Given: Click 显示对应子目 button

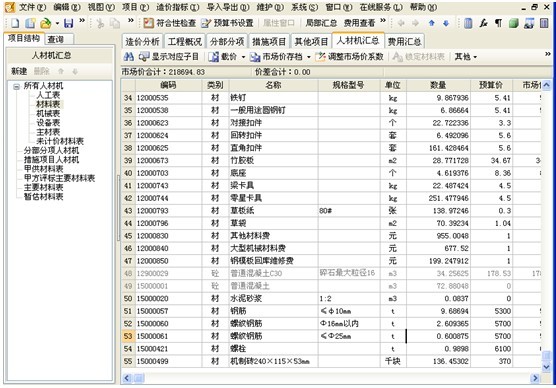Looking at the screenshot, I should (x=169, y=57).
